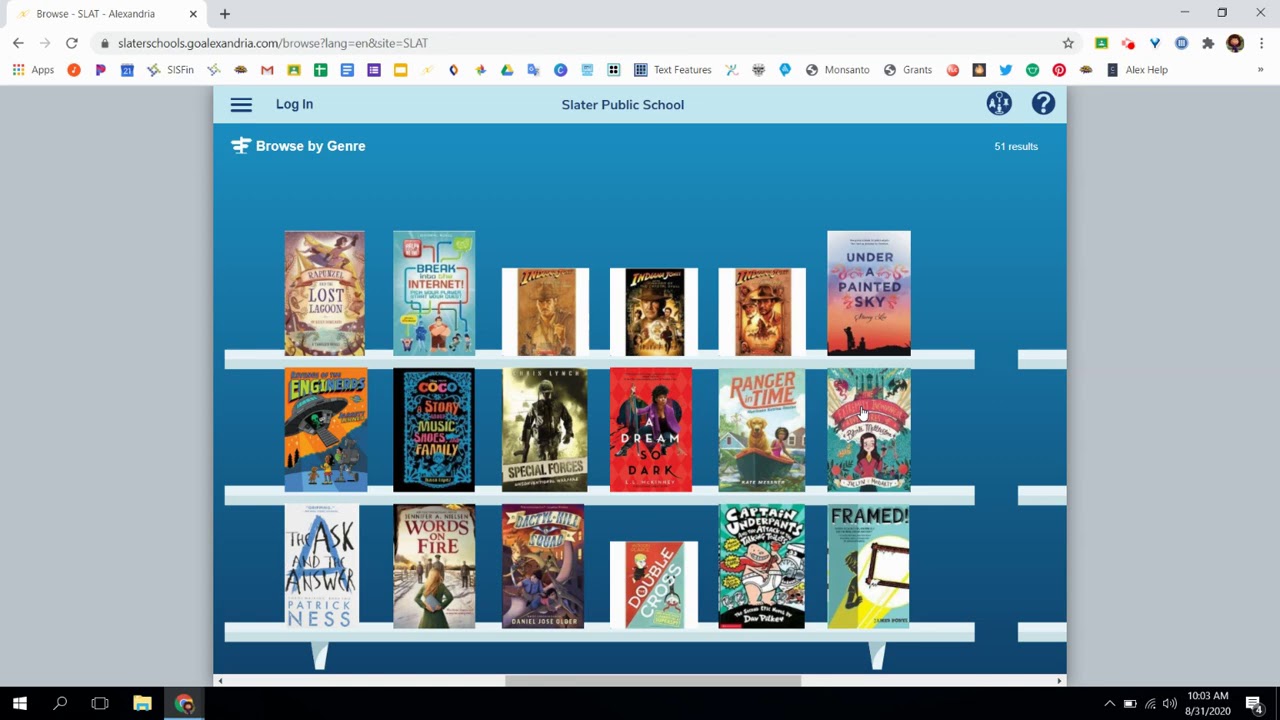Click the Log In link
The image size is (1280, 720).
(x=294, y=104)
